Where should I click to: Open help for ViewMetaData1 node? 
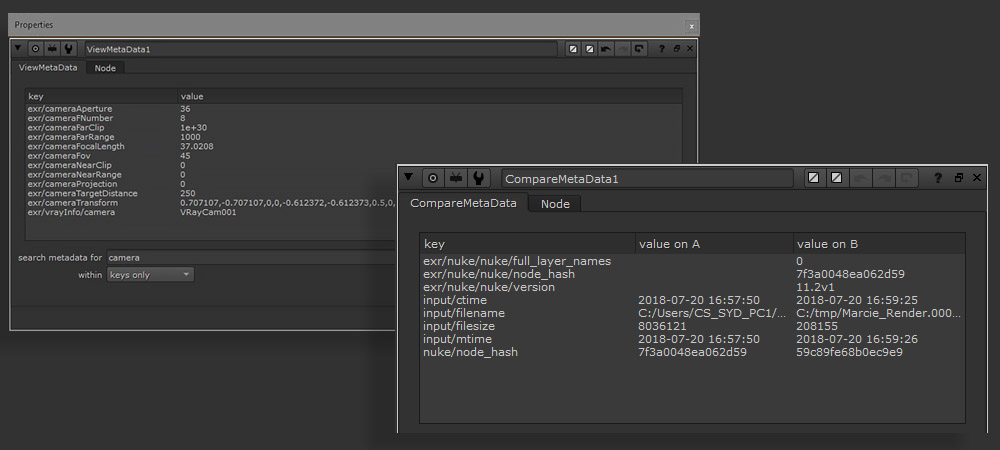[662, 48]
